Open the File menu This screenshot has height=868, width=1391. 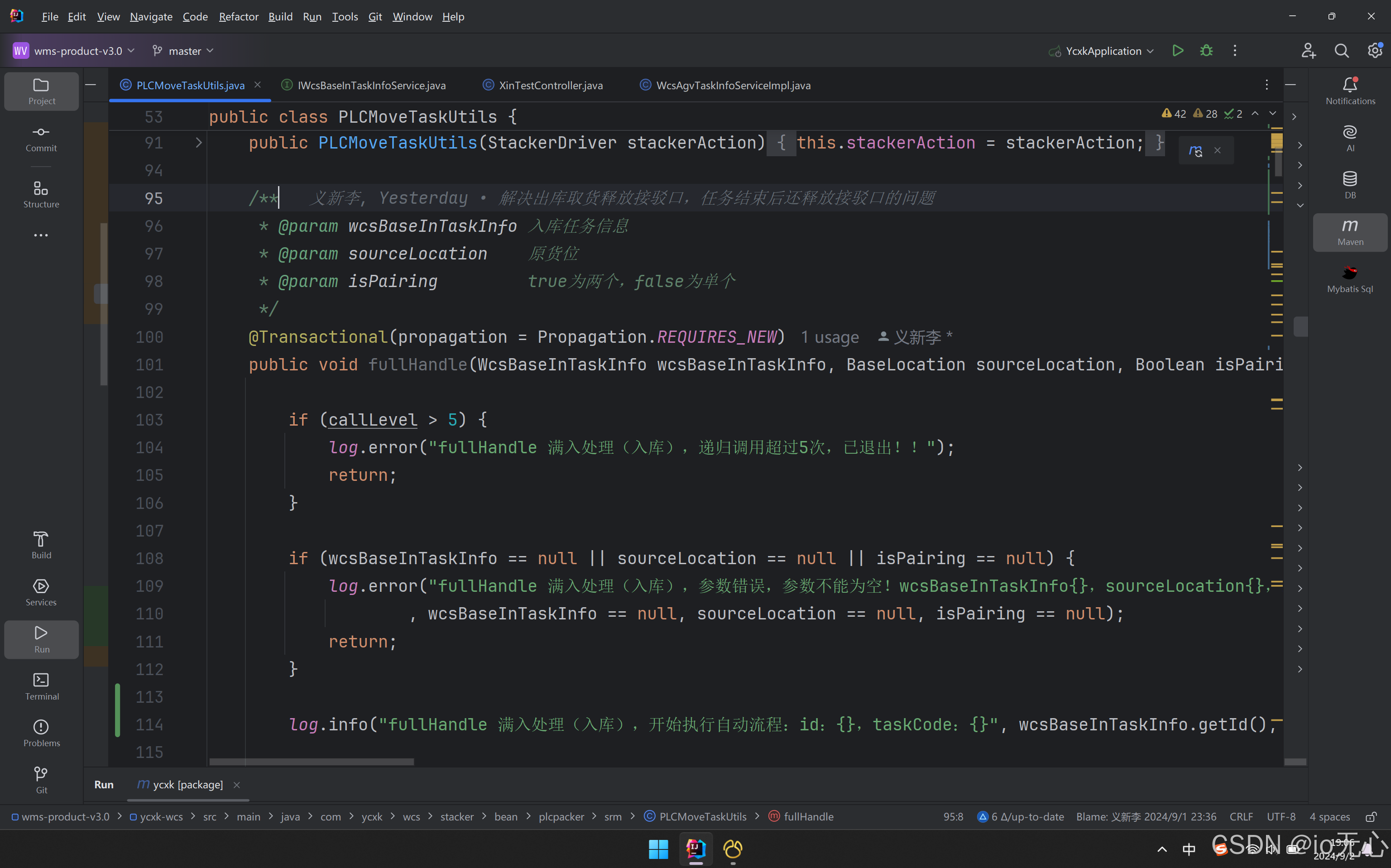(x=50, y=17)
